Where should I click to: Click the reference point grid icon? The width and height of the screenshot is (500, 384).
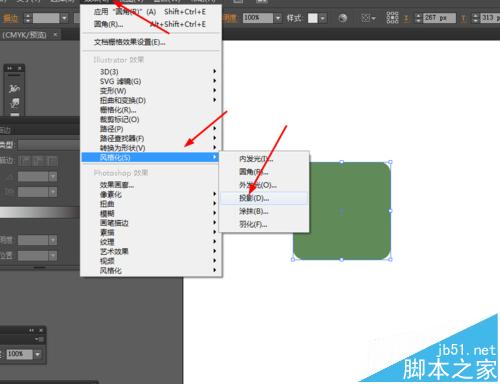tap(392, 18)
